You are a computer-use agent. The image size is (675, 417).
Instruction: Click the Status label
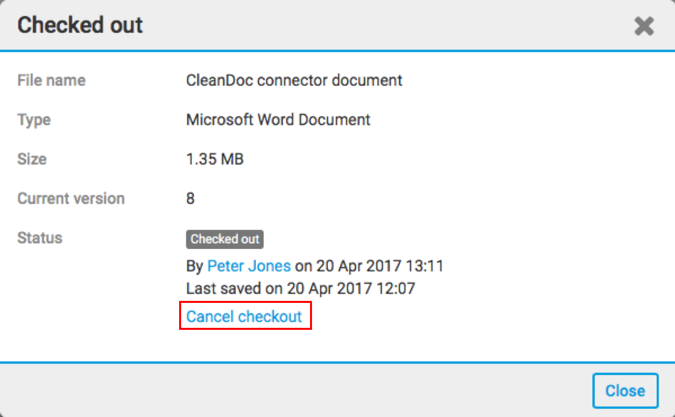(40, 238)
